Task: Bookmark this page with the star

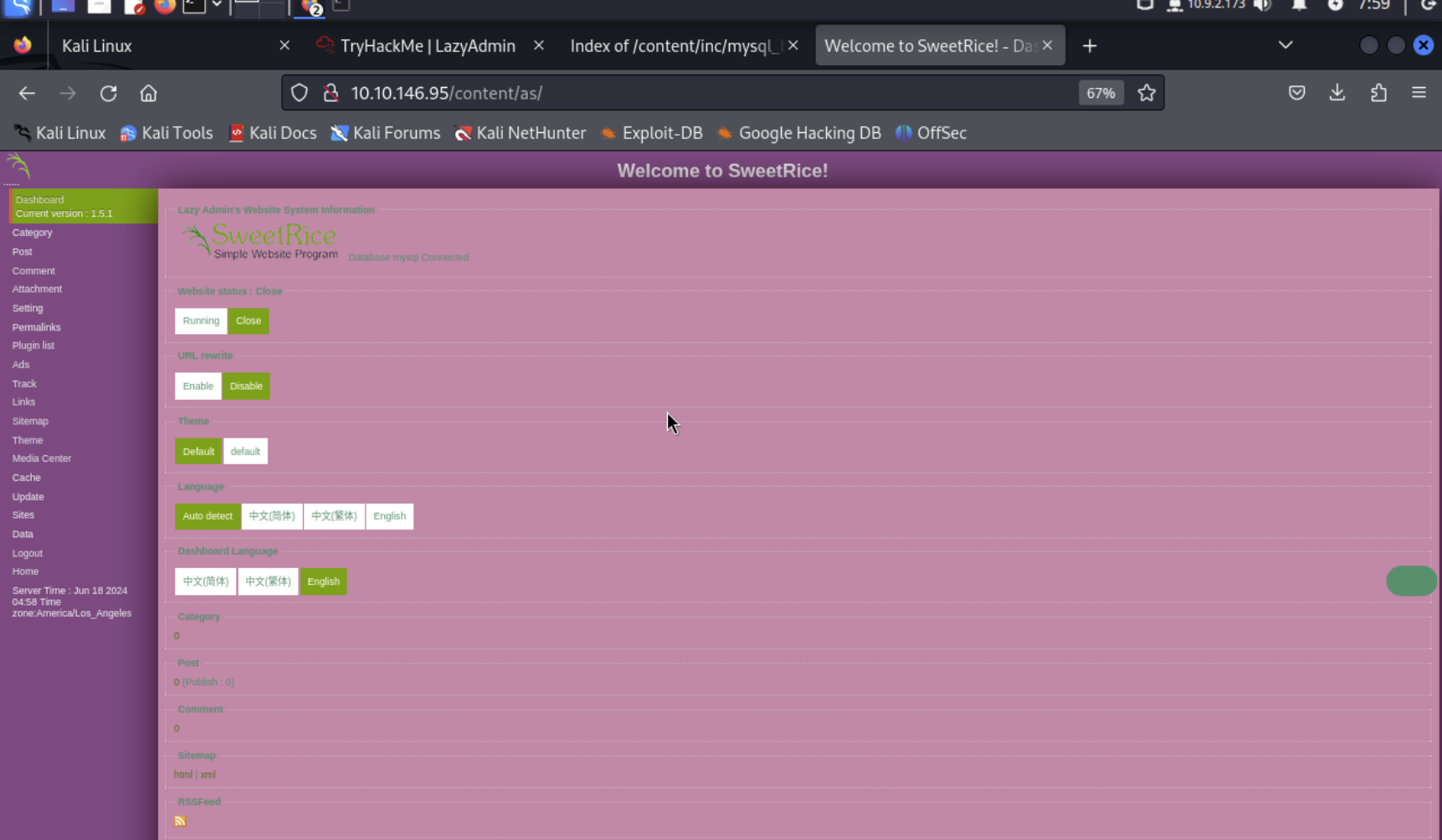Action: (x=1147, y=93)
